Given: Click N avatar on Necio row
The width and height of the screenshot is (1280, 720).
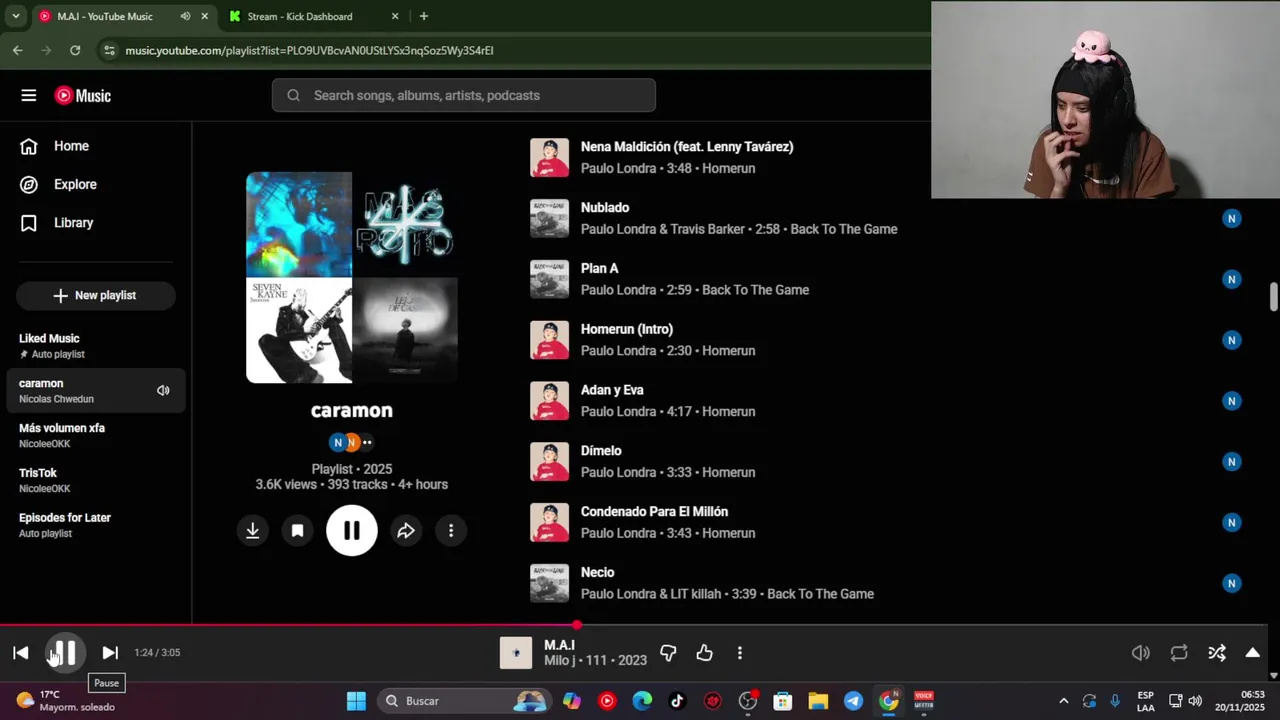Looking at the screenshot, I should pos(1232,583).
